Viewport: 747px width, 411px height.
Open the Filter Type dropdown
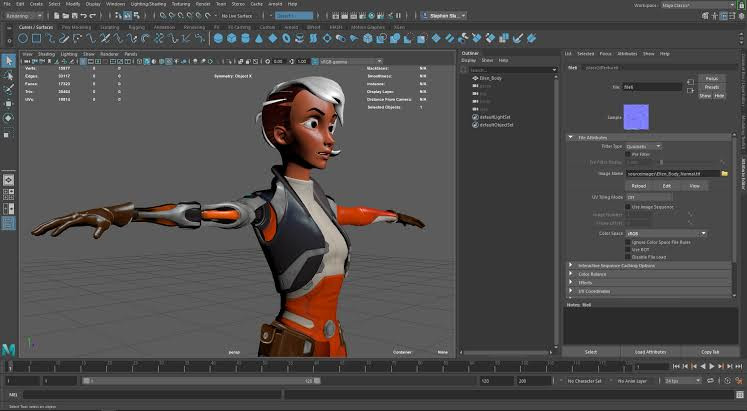pyautogui.click(x=644, y=147)
